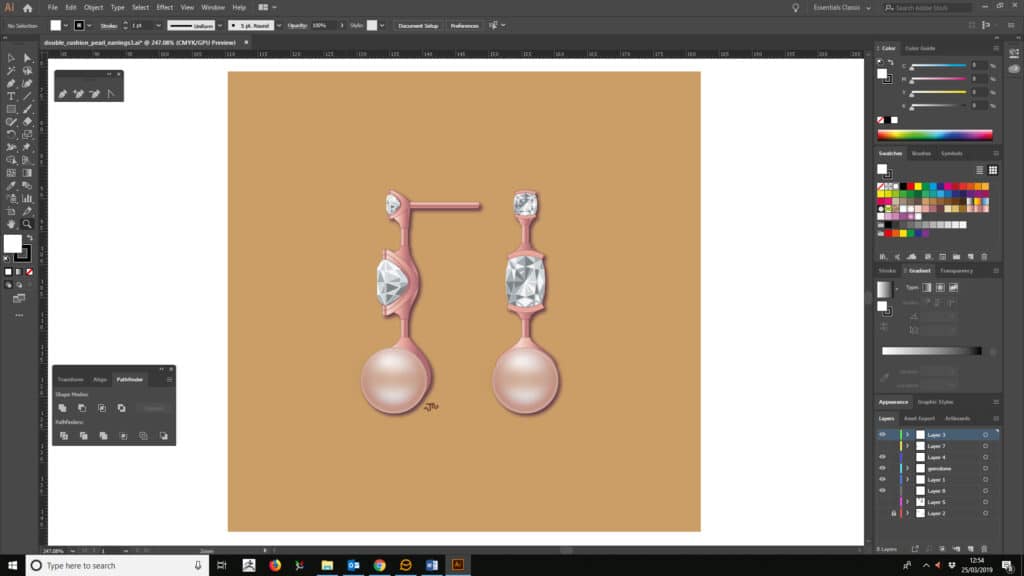Toggle visibility of the gemstone layer
This screenshot has height=576, width=1024.
(882, 468)
